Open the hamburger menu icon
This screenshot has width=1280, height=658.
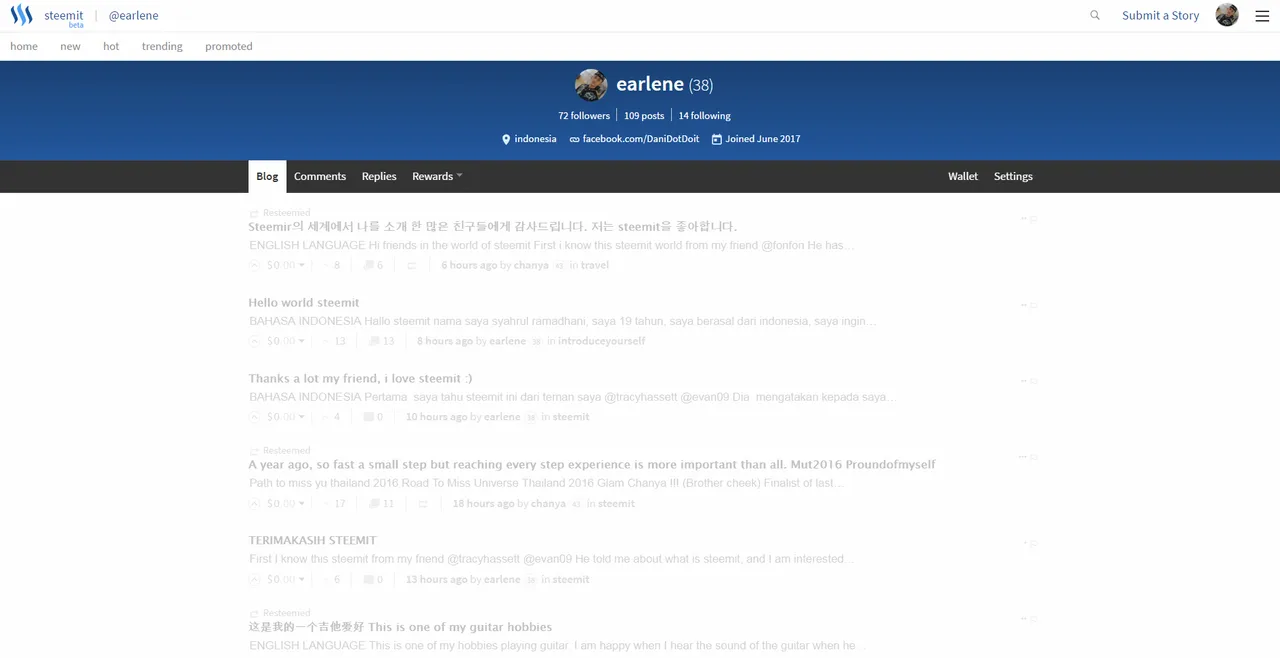click(x=1262, y=16)
